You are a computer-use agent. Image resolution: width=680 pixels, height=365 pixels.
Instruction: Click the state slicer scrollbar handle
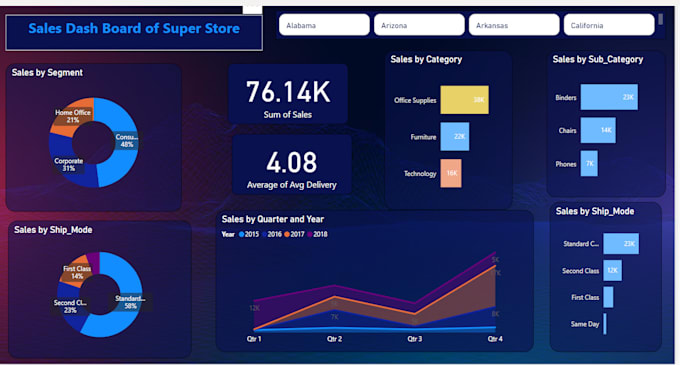(x=660, y=19)
